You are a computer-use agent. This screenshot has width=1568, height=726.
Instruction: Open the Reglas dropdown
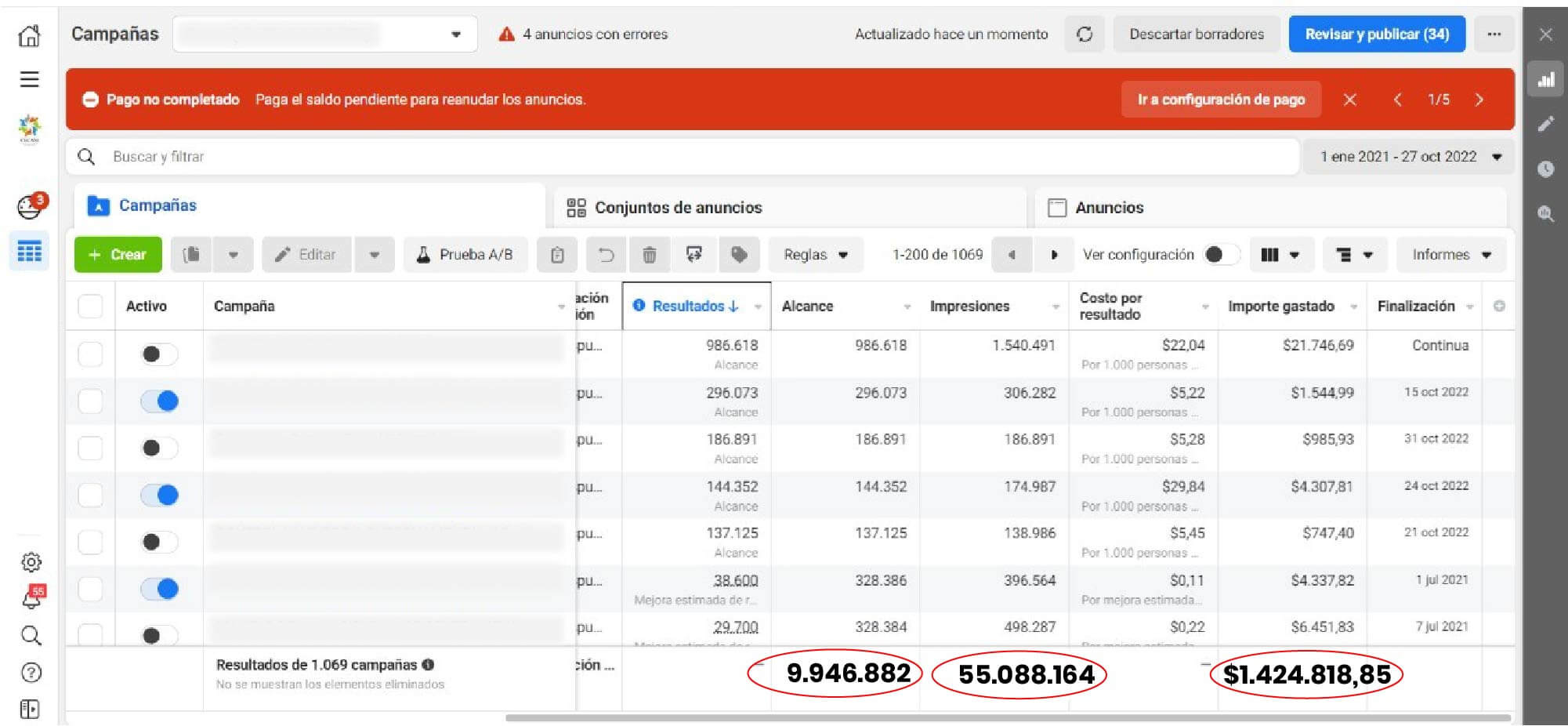point(815,255)
